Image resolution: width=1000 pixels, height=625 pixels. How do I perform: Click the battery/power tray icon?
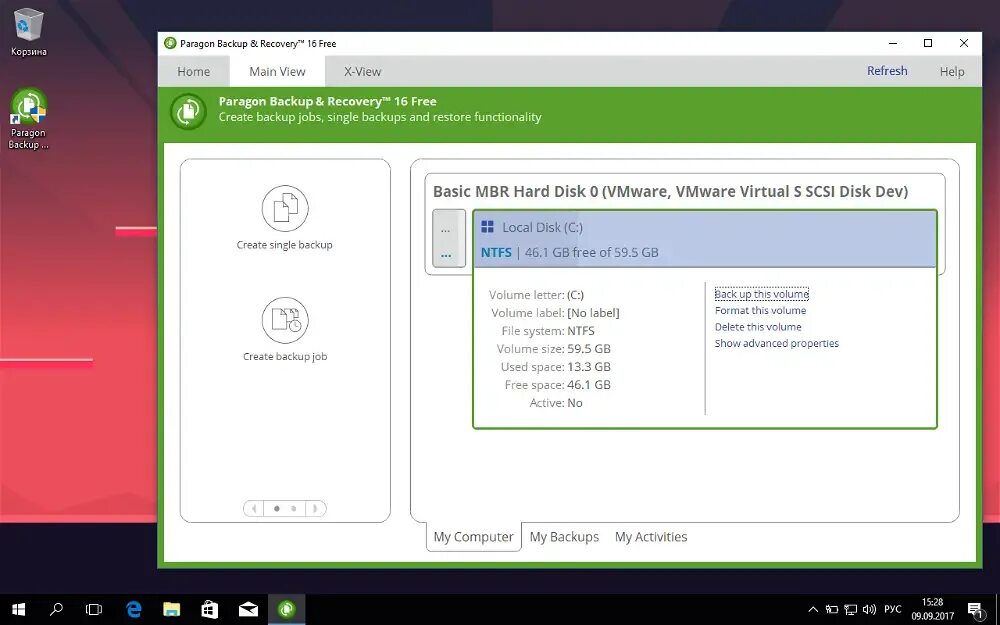(x=832, y=610)
